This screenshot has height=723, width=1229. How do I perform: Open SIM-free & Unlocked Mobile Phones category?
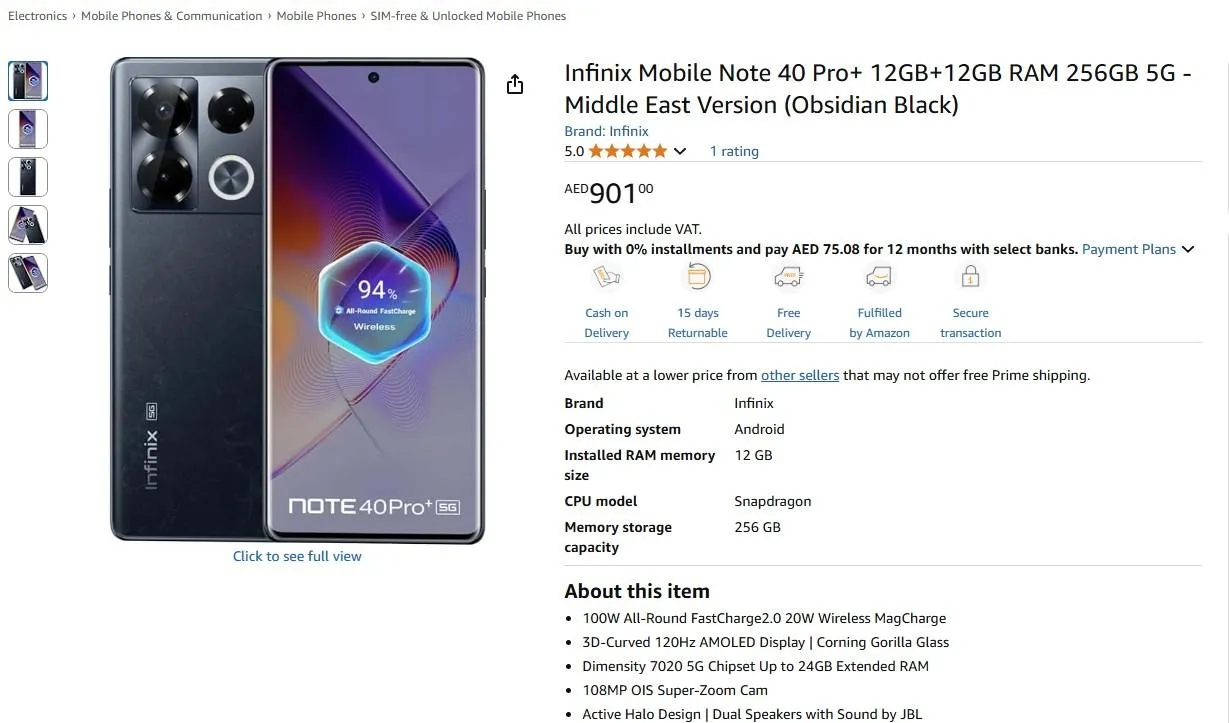468,15
